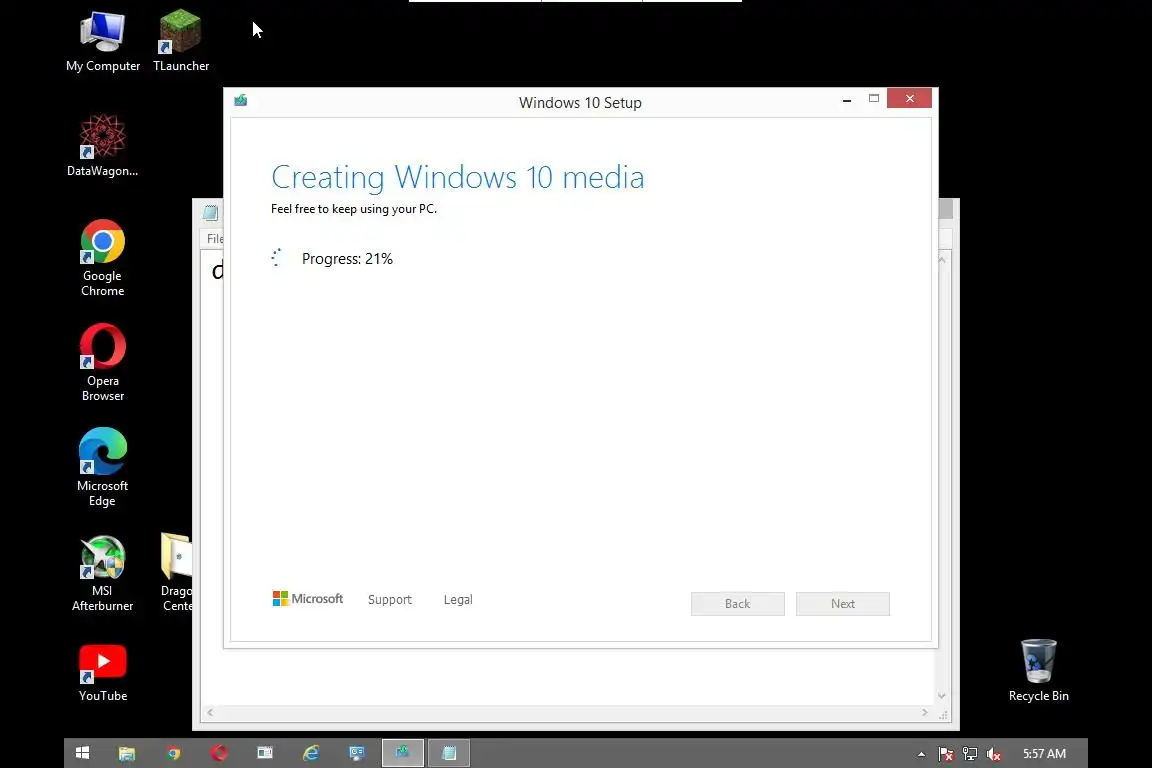The width and height of the screenshot is (1152, 768).
Task: Close the Windows 10 Setup window
Action: coord(910,98)
